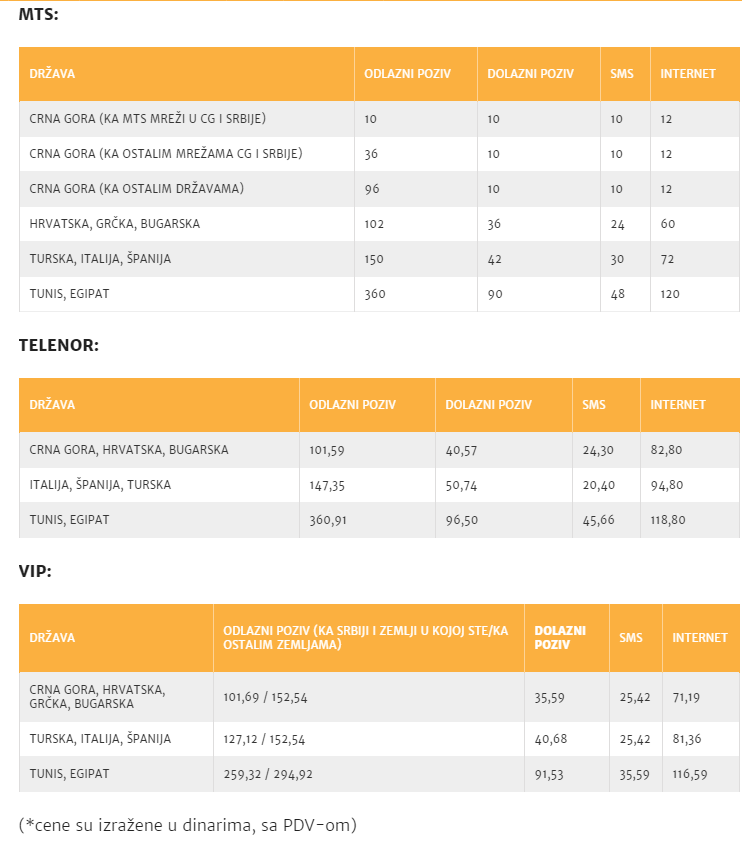Click row Crna Gora ka MTS mreži

click(379, 119)
